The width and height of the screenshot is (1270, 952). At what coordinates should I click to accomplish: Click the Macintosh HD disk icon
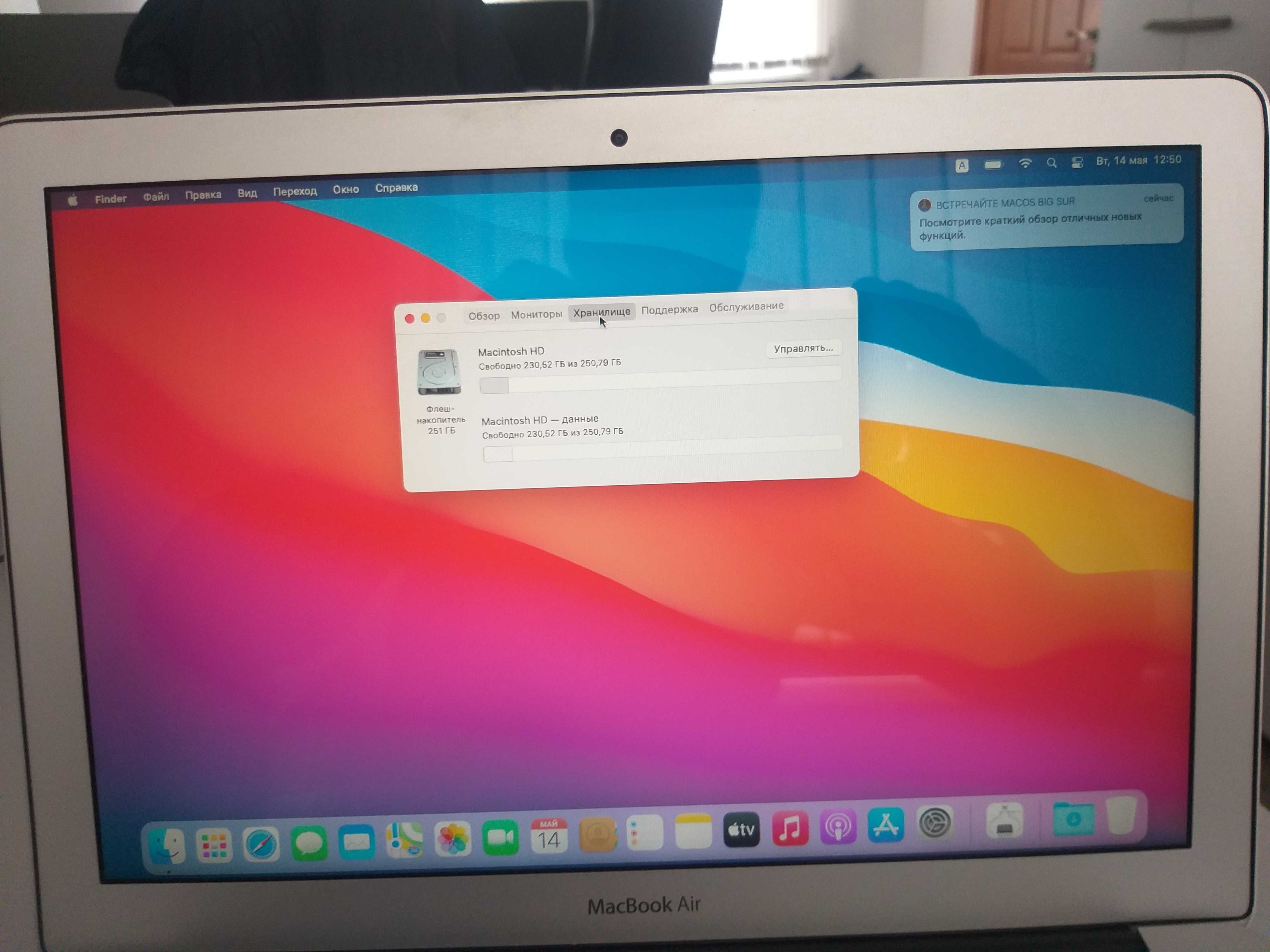coord(439,372)
